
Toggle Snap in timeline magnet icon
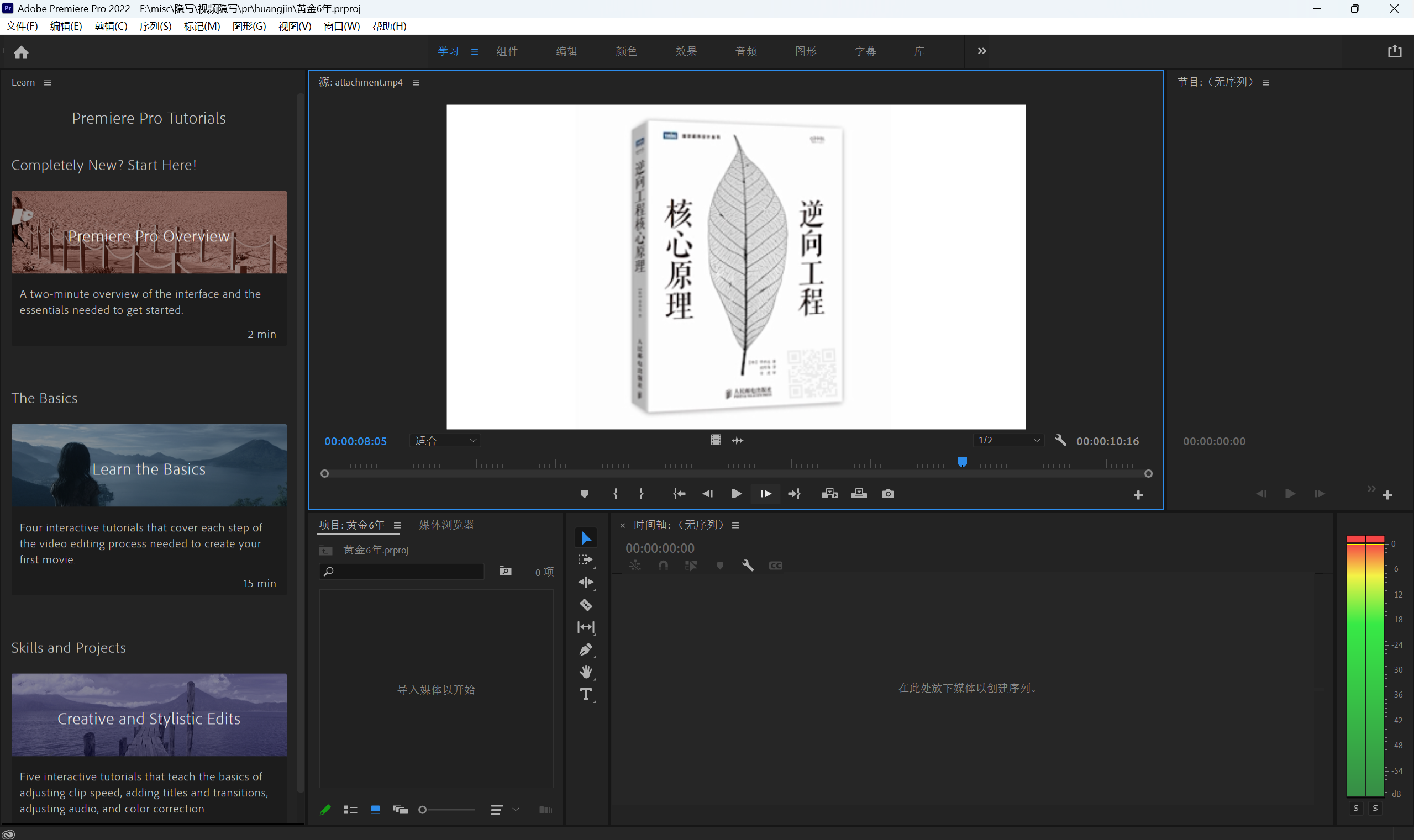663,566
